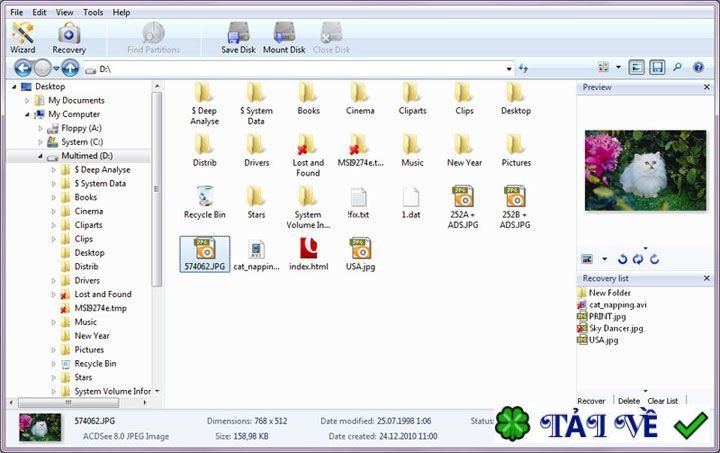
Task: Click the Save Disk icon
Action: (x=238, y=37)
